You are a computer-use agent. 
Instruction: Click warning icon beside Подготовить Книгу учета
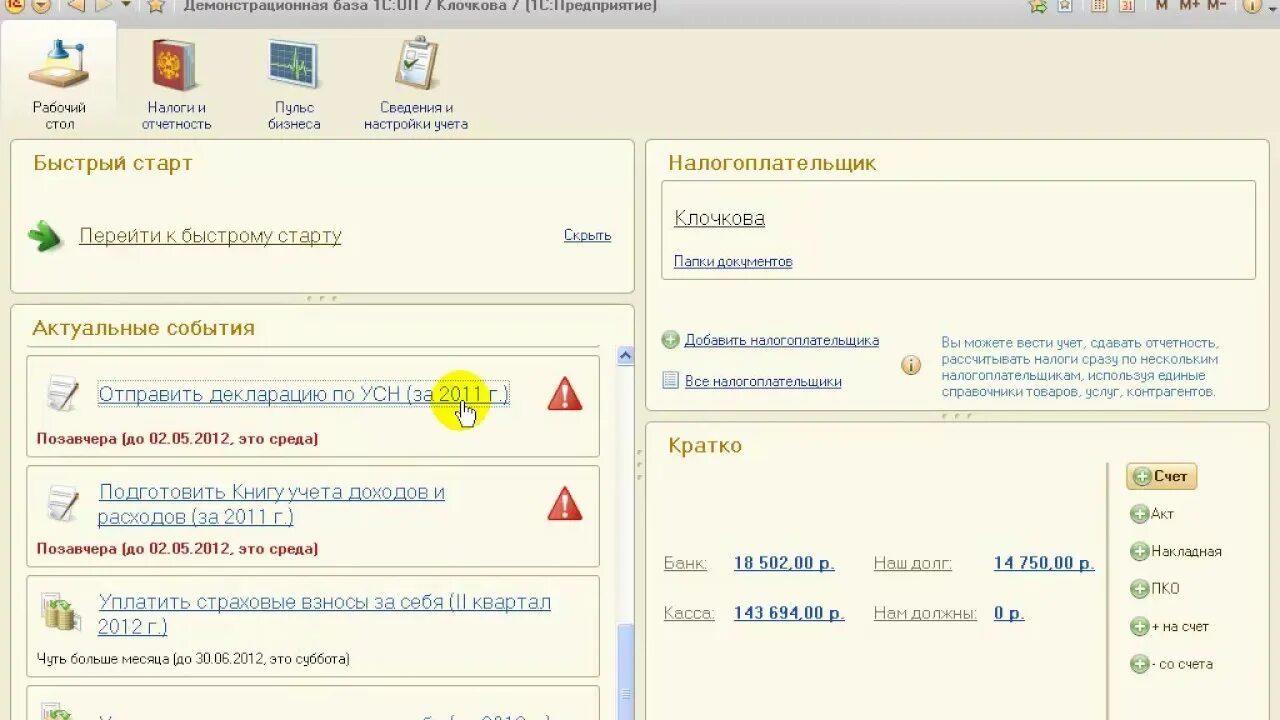(x=565, y=504)
